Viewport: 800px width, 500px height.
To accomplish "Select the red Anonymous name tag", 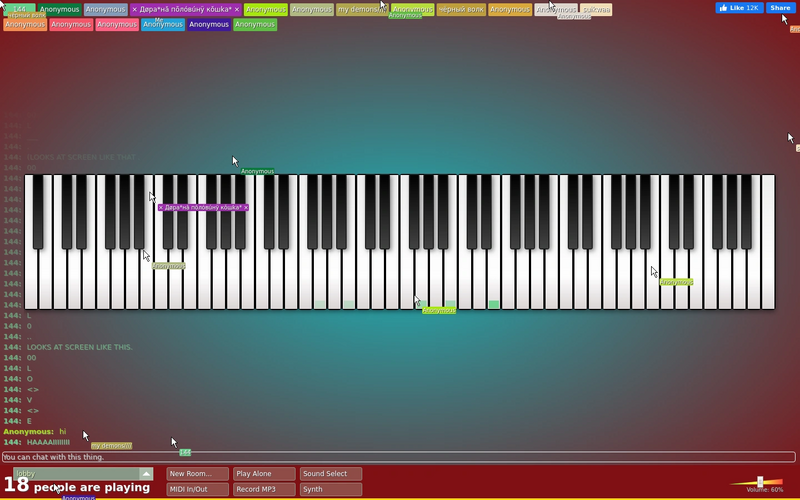I will point(71,24).
